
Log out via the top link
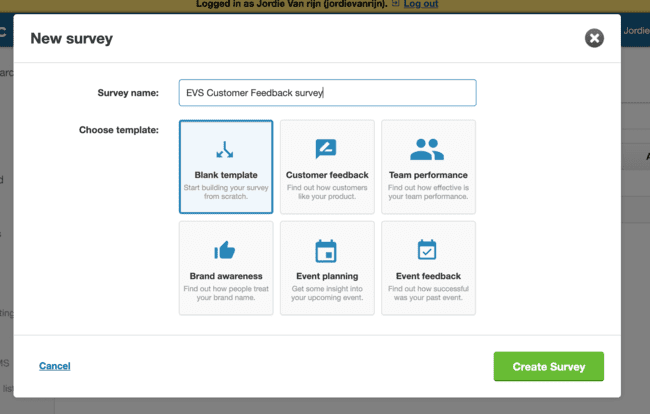pyautogui.click(x=421, y=5)
